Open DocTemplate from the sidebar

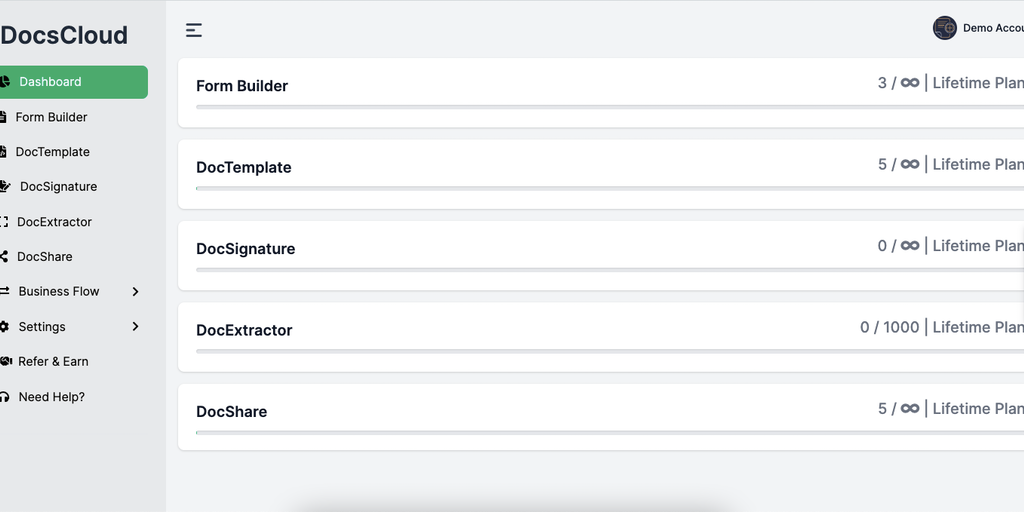coord(52,152)
